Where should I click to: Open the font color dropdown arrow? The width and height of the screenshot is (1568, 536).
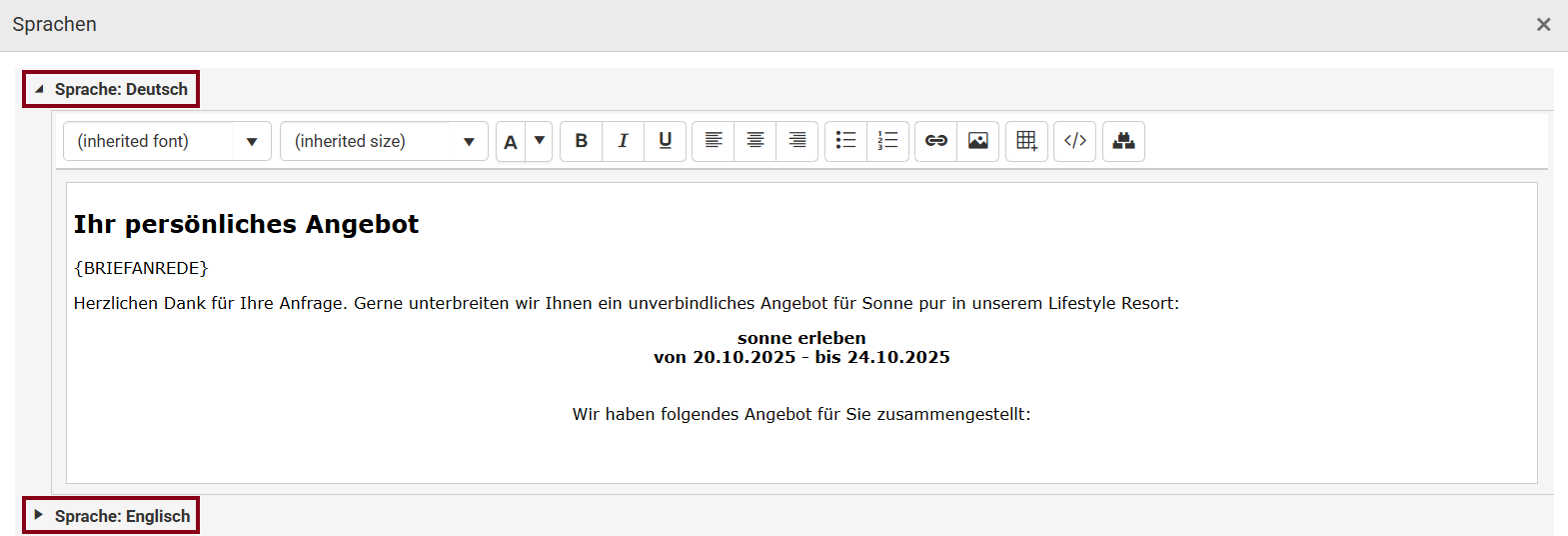pos(540,141)
